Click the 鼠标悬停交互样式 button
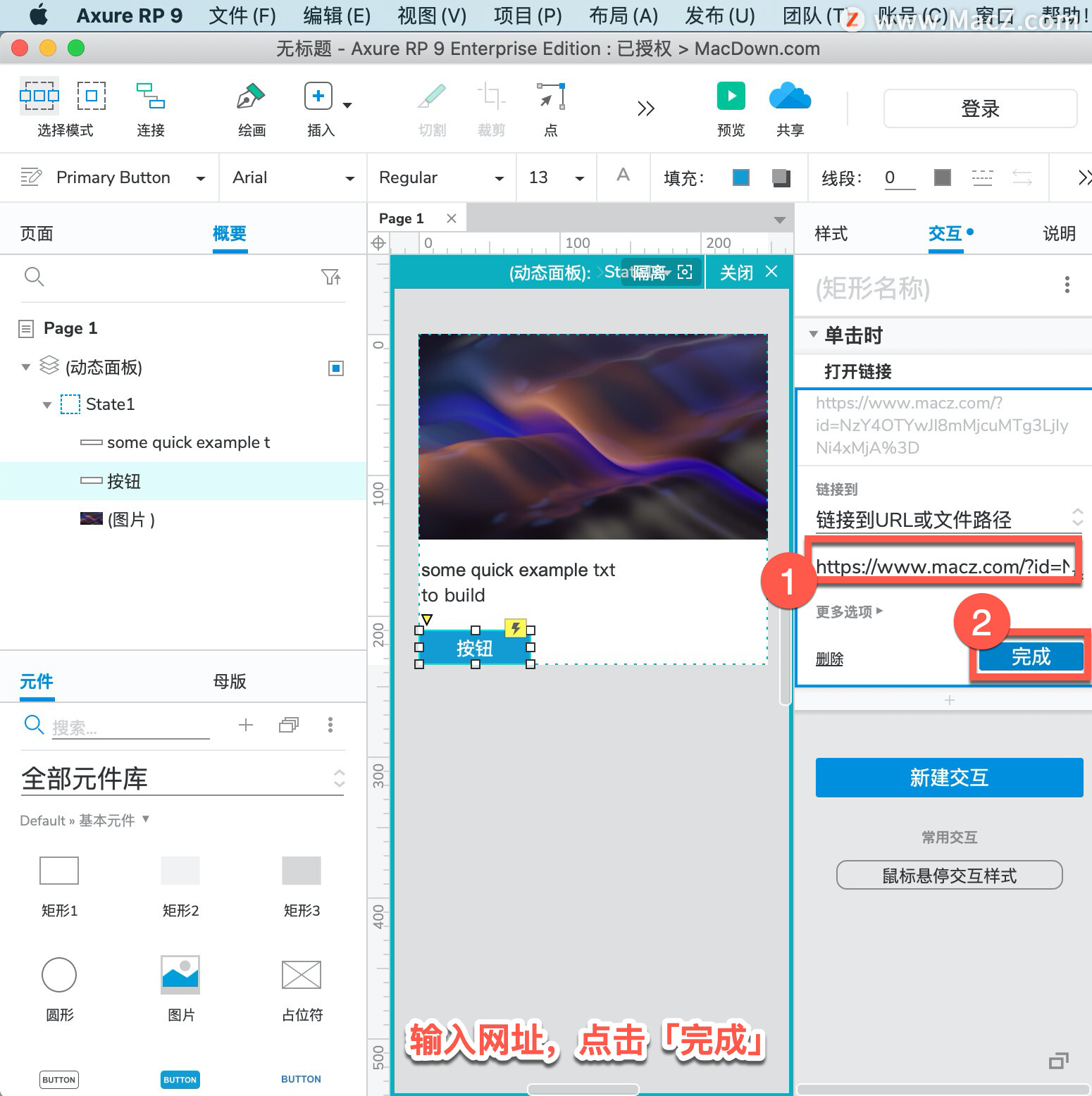Viewport: 1092px width, 1096px height. (x=949, y=876)
